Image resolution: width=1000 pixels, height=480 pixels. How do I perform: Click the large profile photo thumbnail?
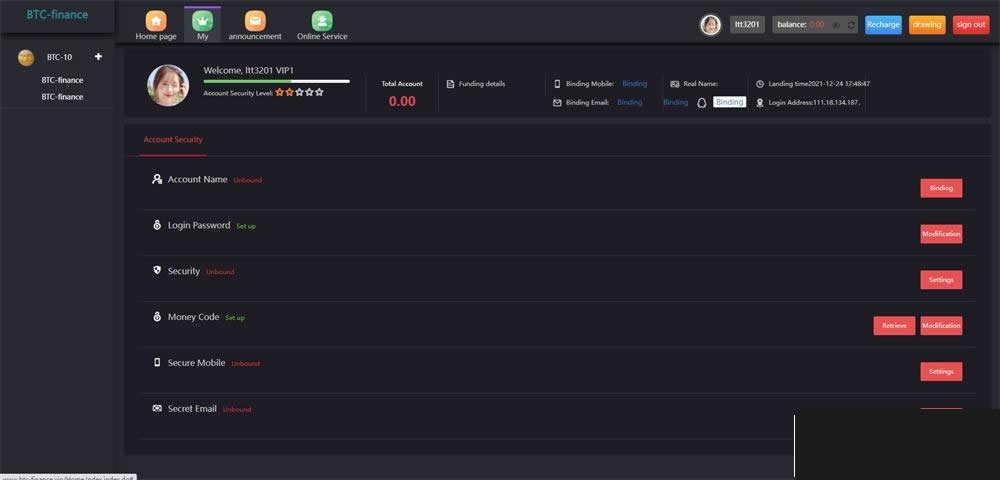coord(168,86)
